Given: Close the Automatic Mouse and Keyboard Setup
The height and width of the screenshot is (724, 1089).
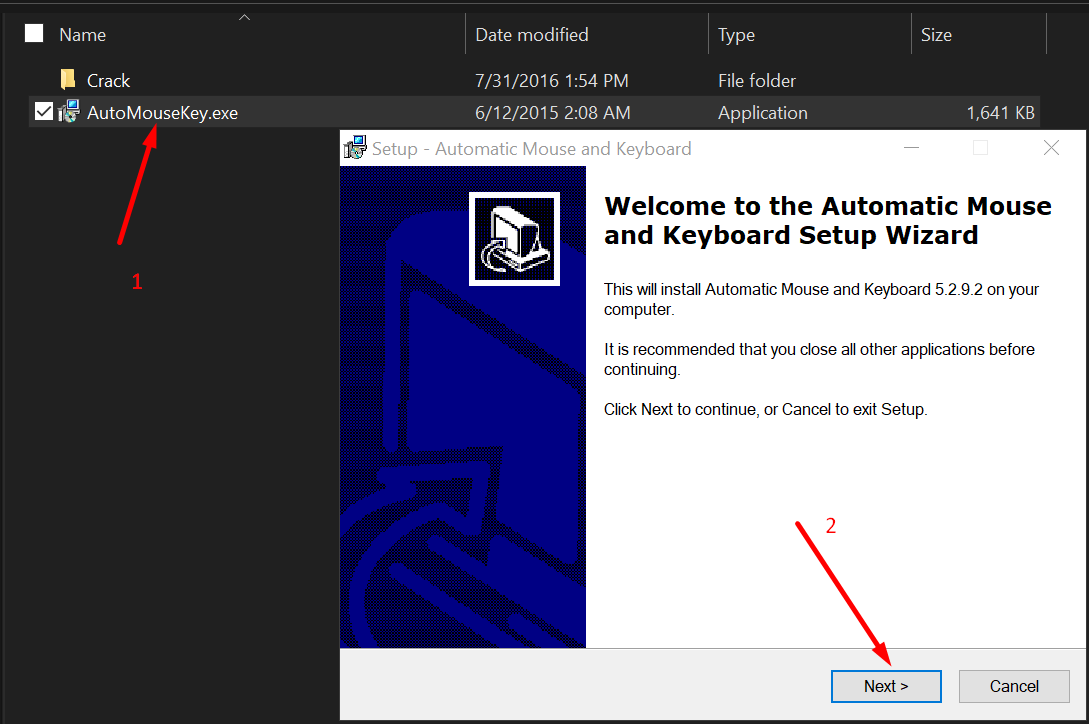Looking at the screenshot, I should pos(1051,148).
